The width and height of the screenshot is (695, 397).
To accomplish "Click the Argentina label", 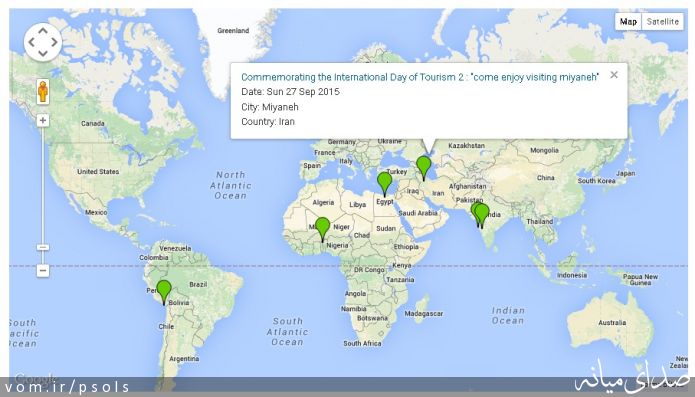I will coord(184,358).
